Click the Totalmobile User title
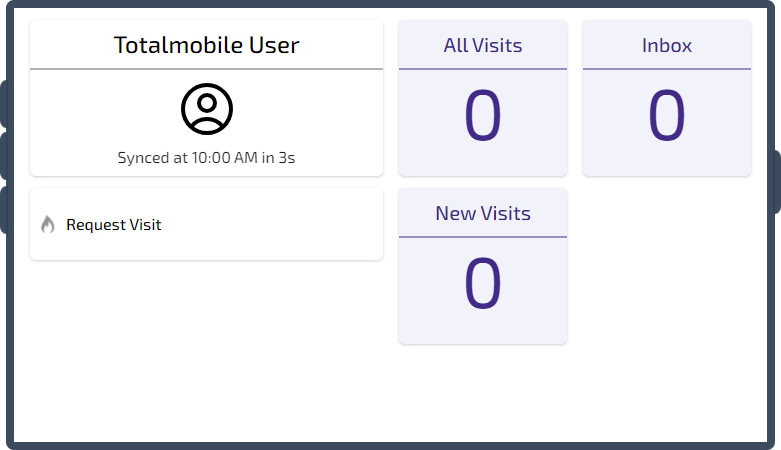Viewport: 781px width, 450px height. pos(207,45)
